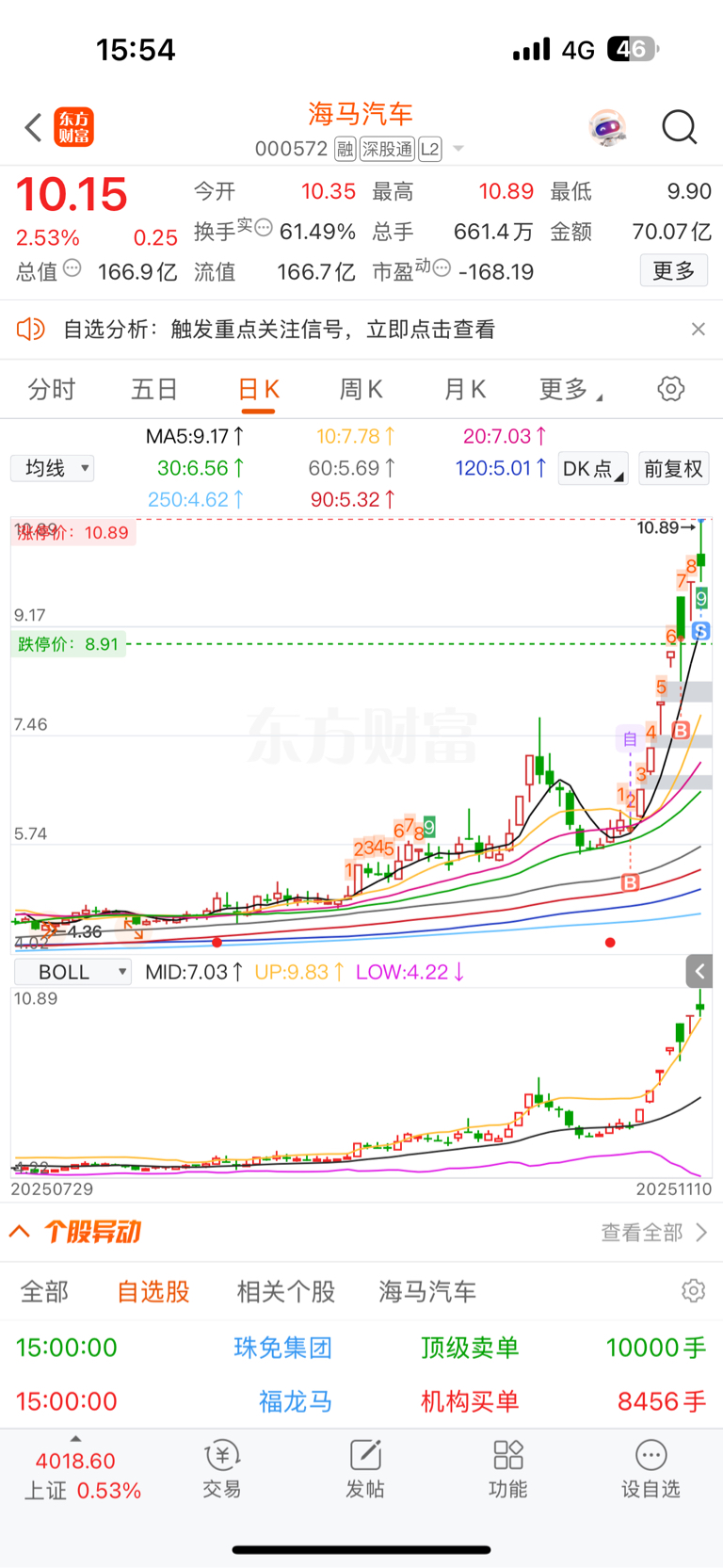723x1568 pixels.
Task: Open the BOLL sub-indicator dropdown
Action: click(72, 972)
